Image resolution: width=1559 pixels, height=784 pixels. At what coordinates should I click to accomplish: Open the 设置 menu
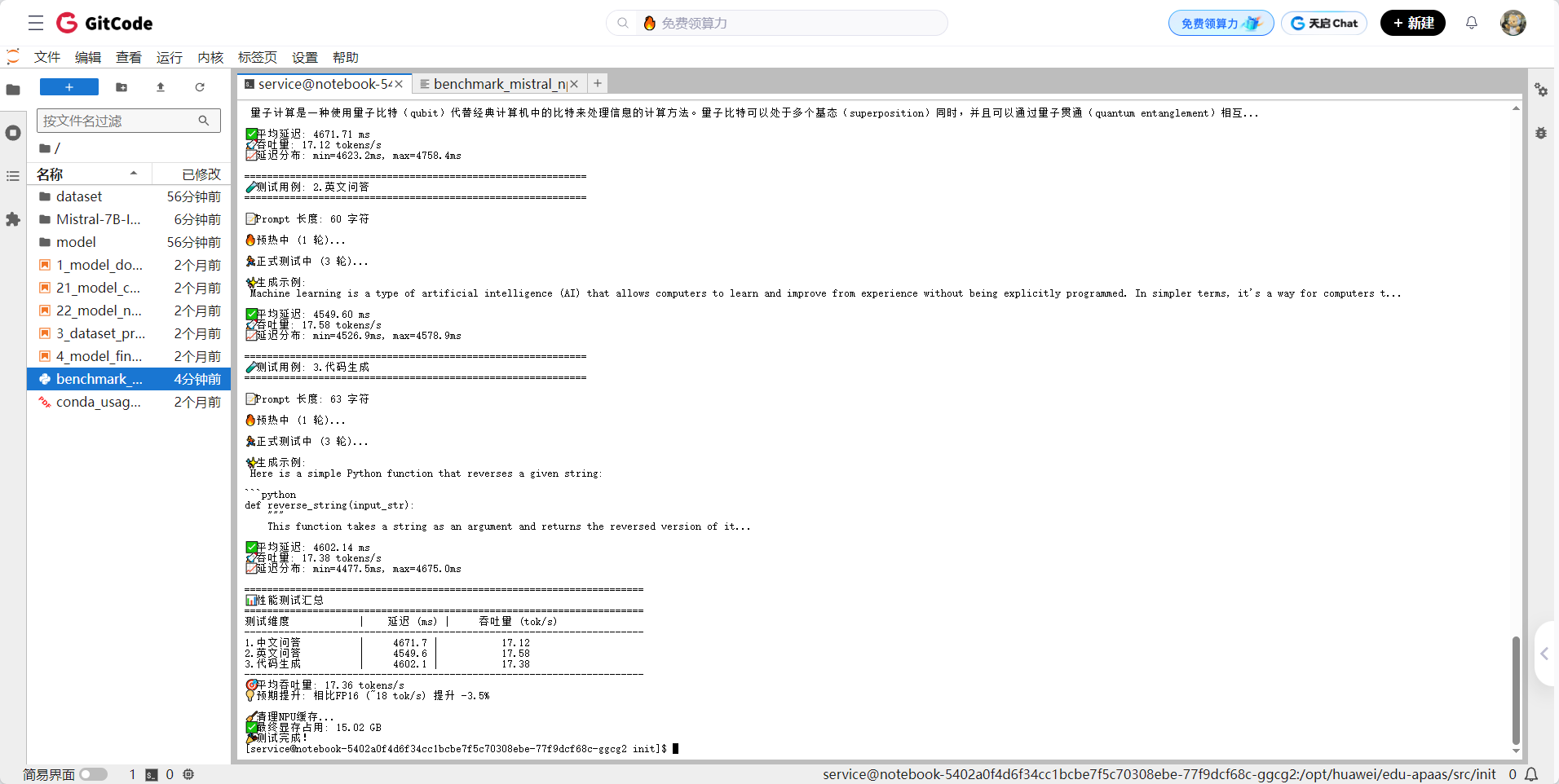(305, 57)
